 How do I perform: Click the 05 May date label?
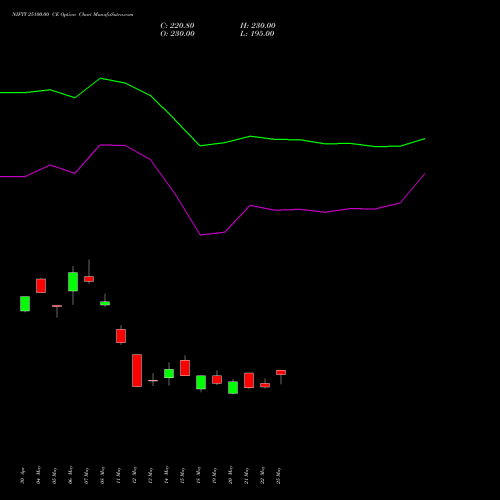(54, 475)
